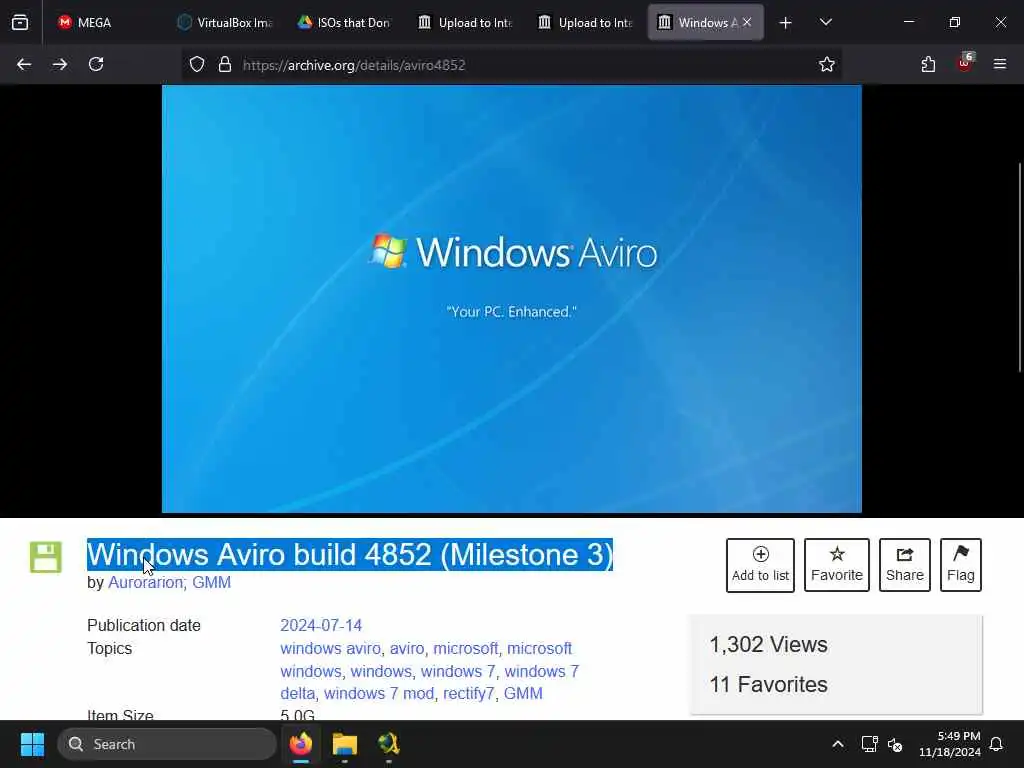1024x768 pixels.
Task: Open the notifications bell icon
Action: click(997, 744)
